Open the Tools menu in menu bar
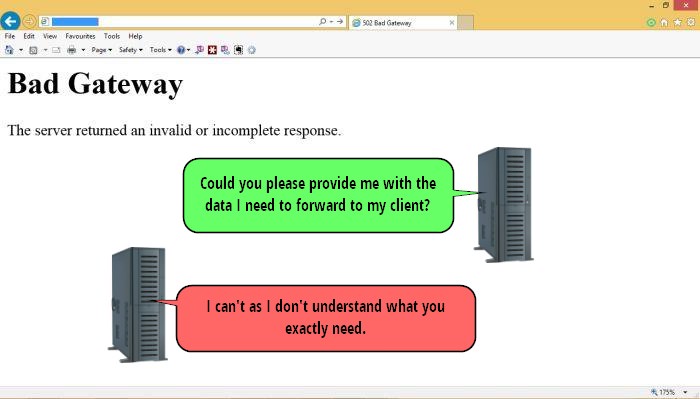700x399 pixels. [x=112, y=36]
